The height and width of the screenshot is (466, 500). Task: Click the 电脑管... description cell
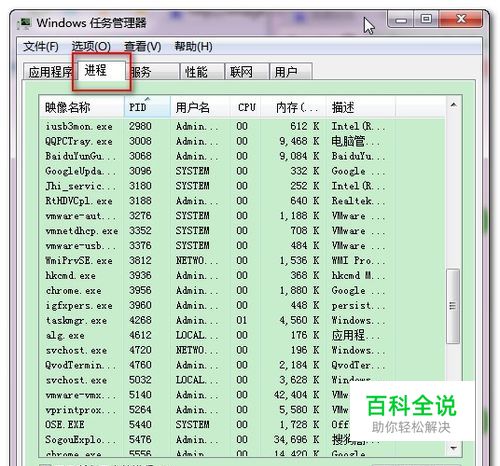(x=355, y=141)
